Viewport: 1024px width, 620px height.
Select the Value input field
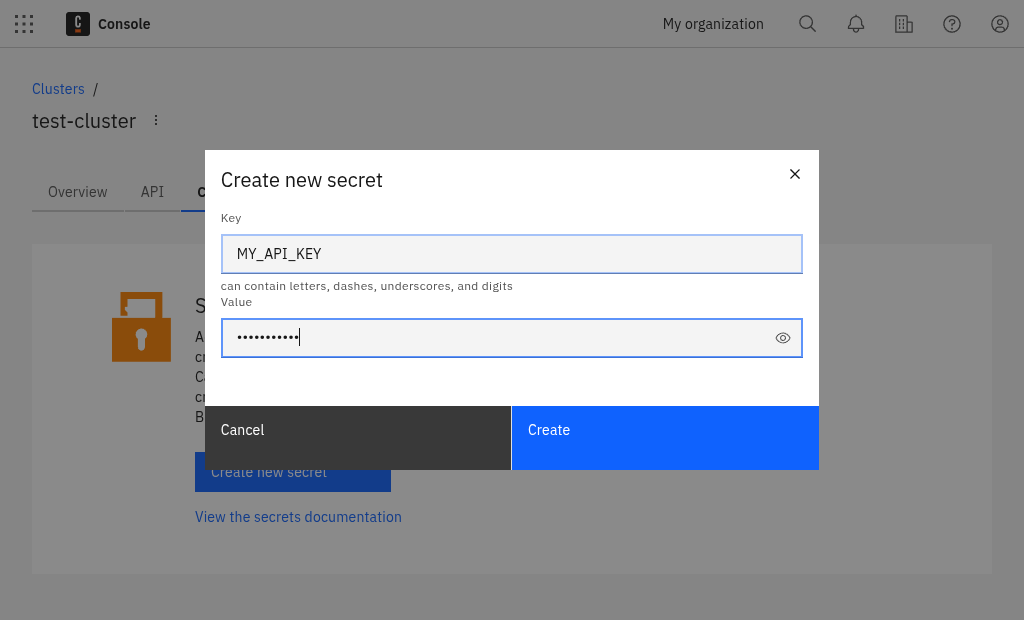click(x=500, y=337)
